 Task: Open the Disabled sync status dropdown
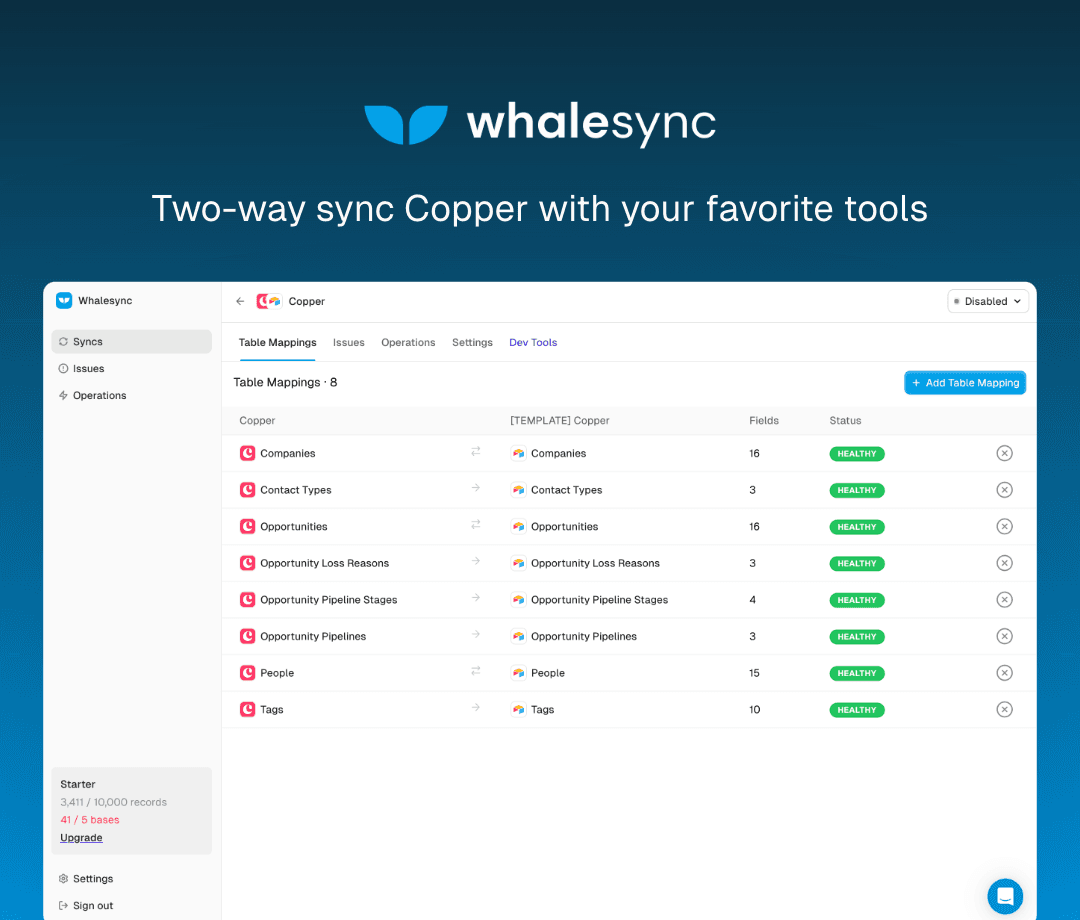(x=988, y=301)
